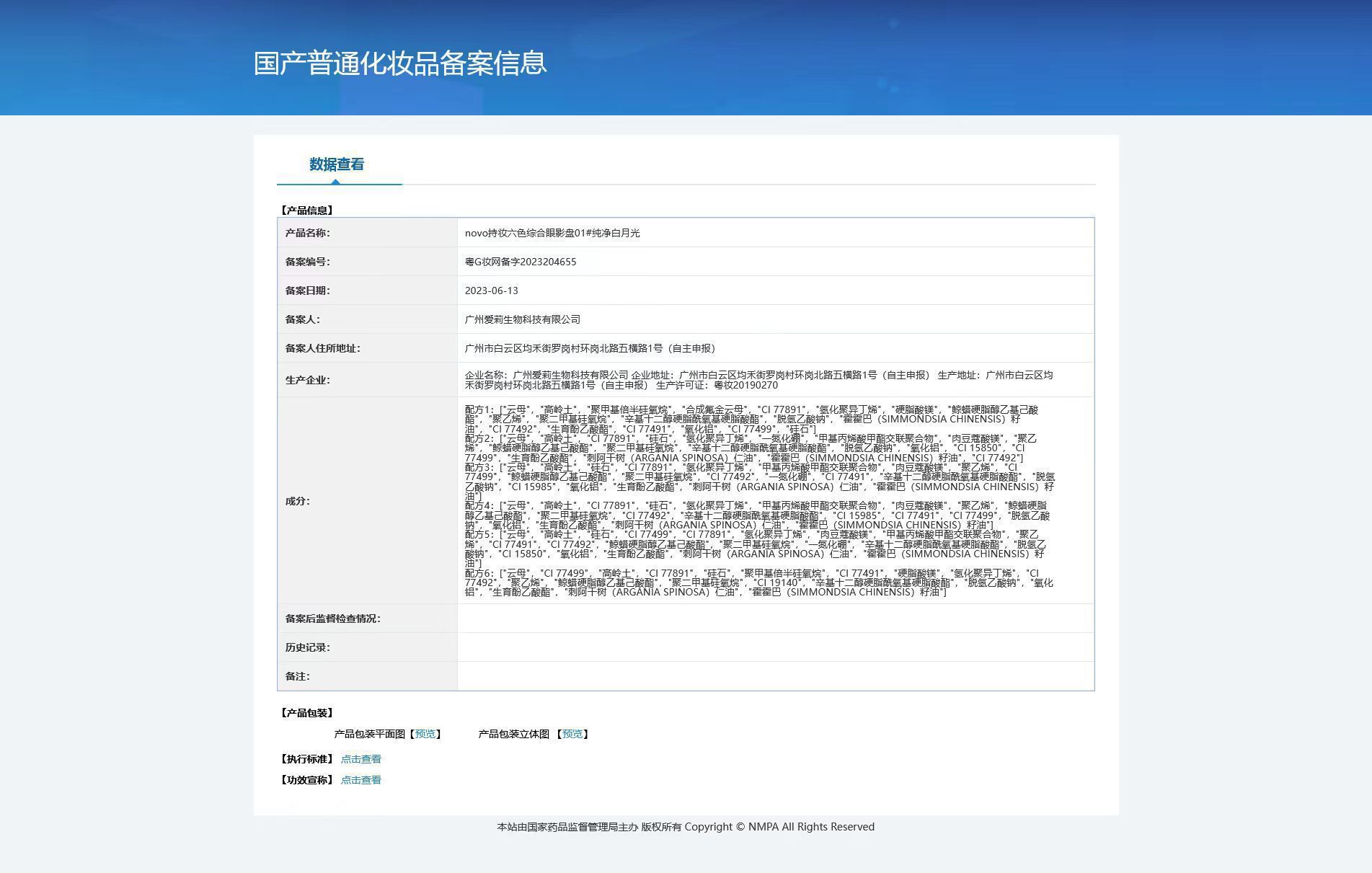Click the 【产品信息】 section heading
Image resolution: width=1372 pixels, height=873 pixels.
[307, 210]
